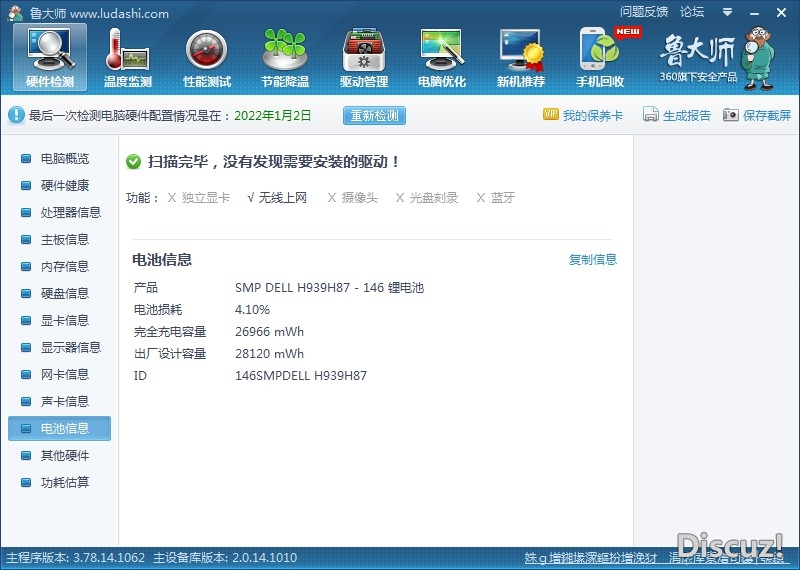Open 我的保养卡 maintenance card
Screen dimensions: 800x570
[x=583, y=116]
